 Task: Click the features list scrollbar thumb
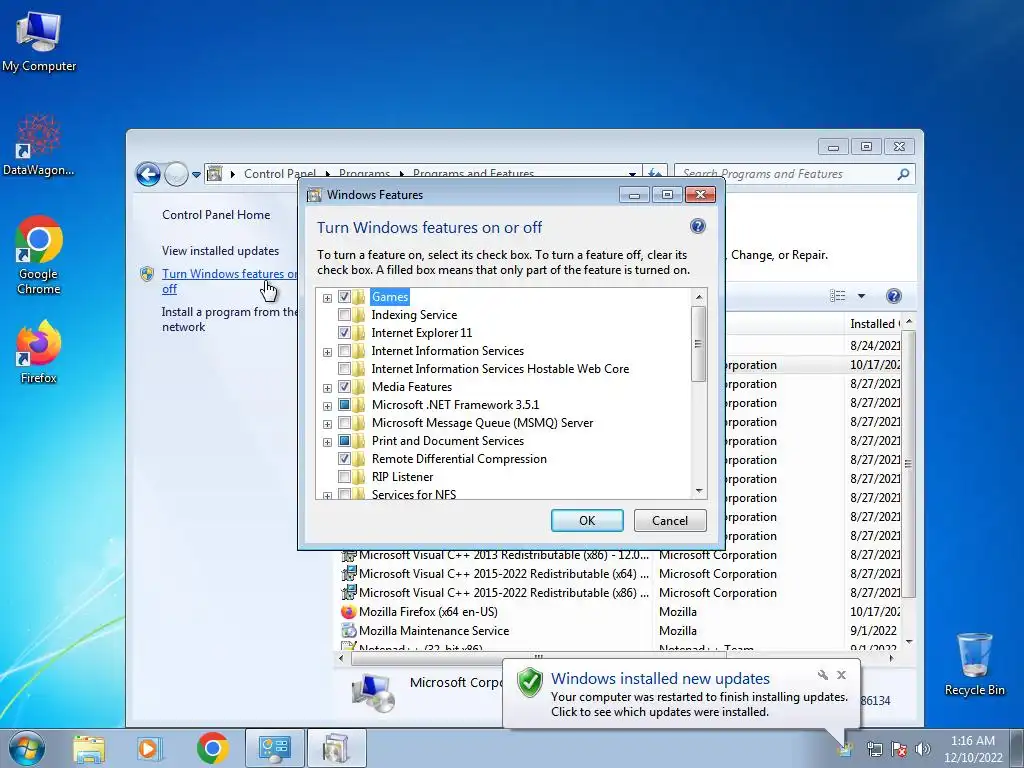pyautogui.click(x=698, y=344)
